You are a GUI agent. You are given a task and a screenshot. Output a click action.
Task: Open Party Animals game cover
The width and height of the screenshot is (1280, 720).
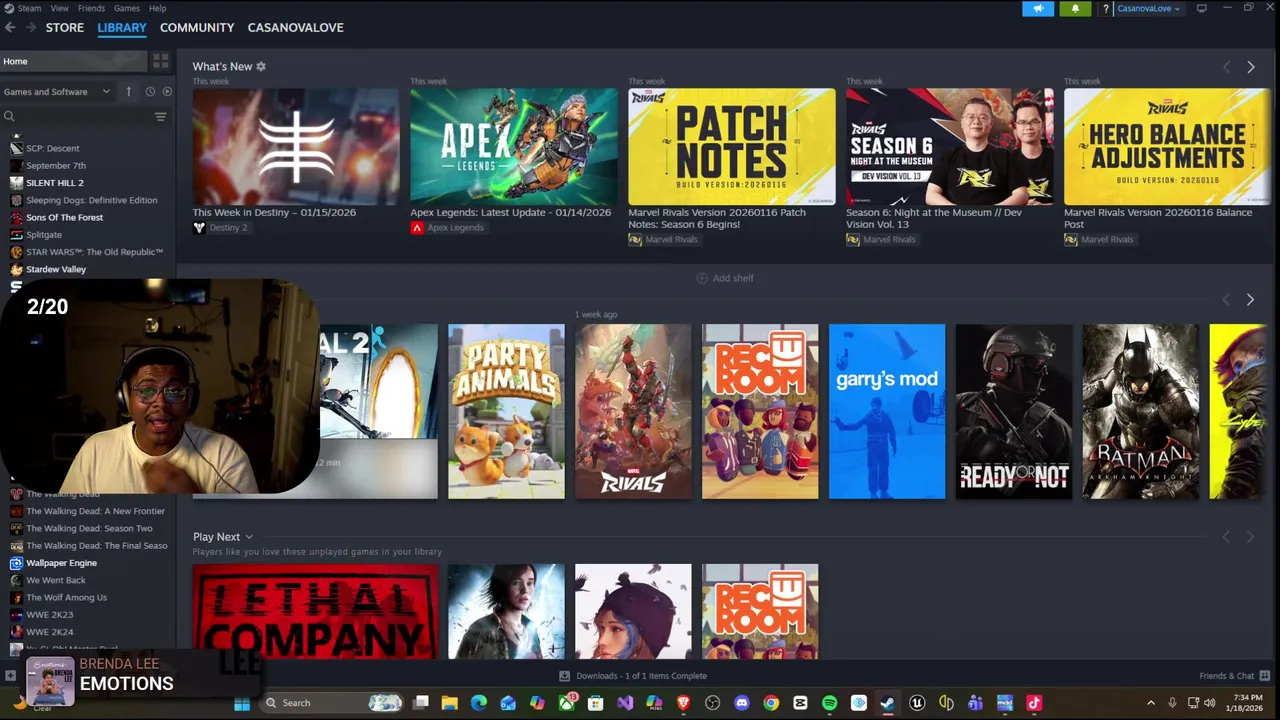click(x=506, y=411)
